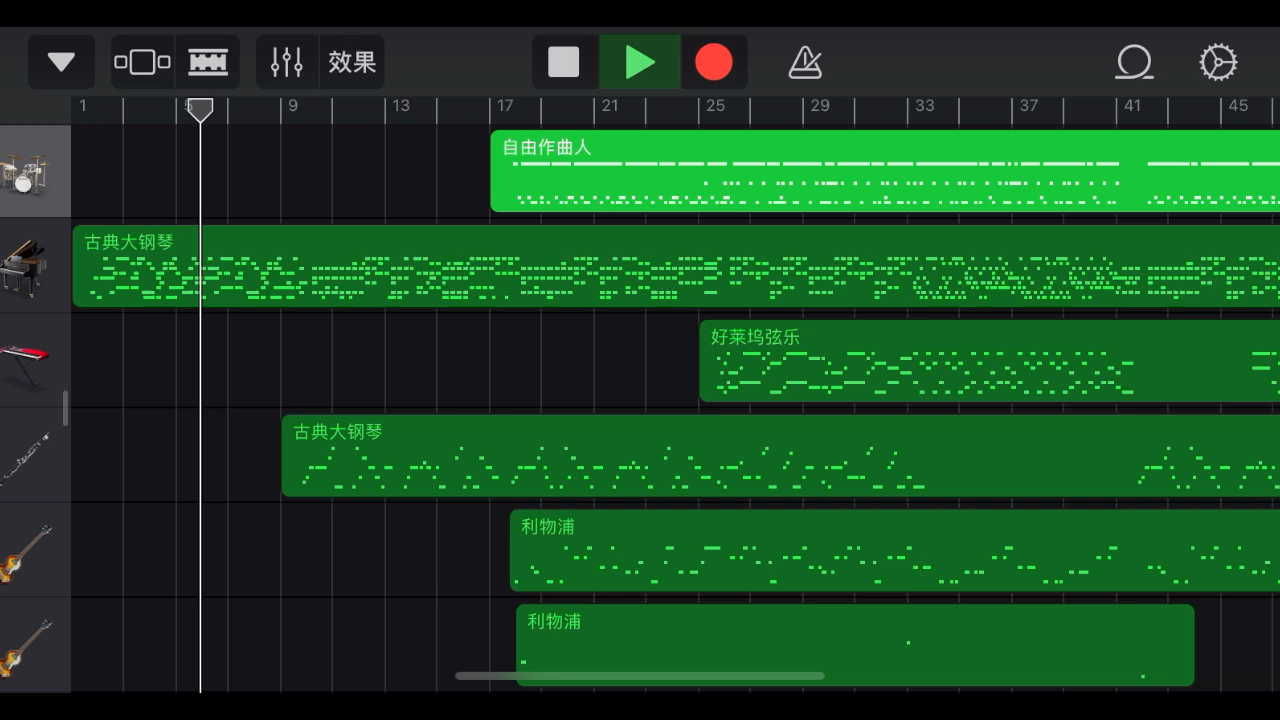Start recording with the red record button
Screen dimensions: 1280x720
(714, 62)
